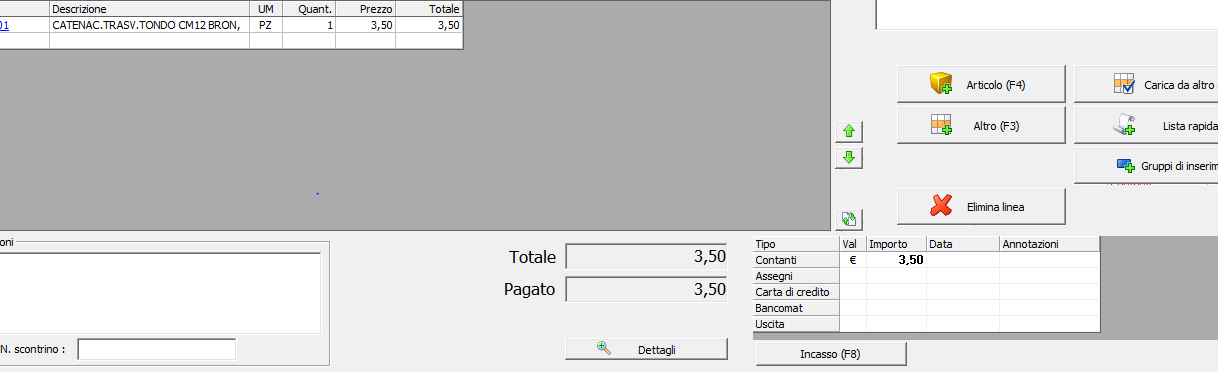Click the green up arrow icon
This screenshot has height=372, width=1218.
[848, 131]
